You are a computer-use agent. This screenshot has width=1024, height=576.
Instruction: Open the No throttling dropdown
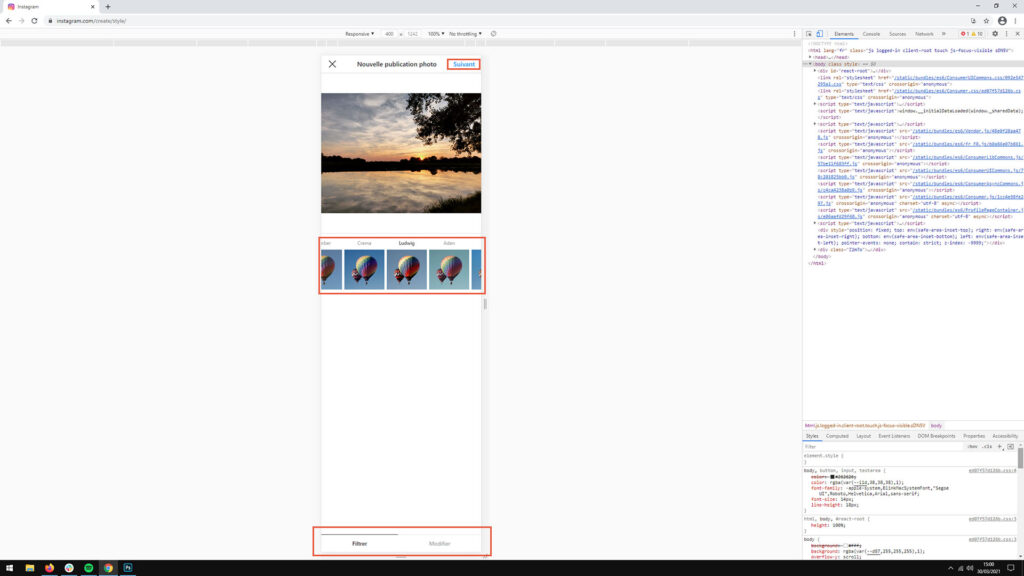(465, 34)
